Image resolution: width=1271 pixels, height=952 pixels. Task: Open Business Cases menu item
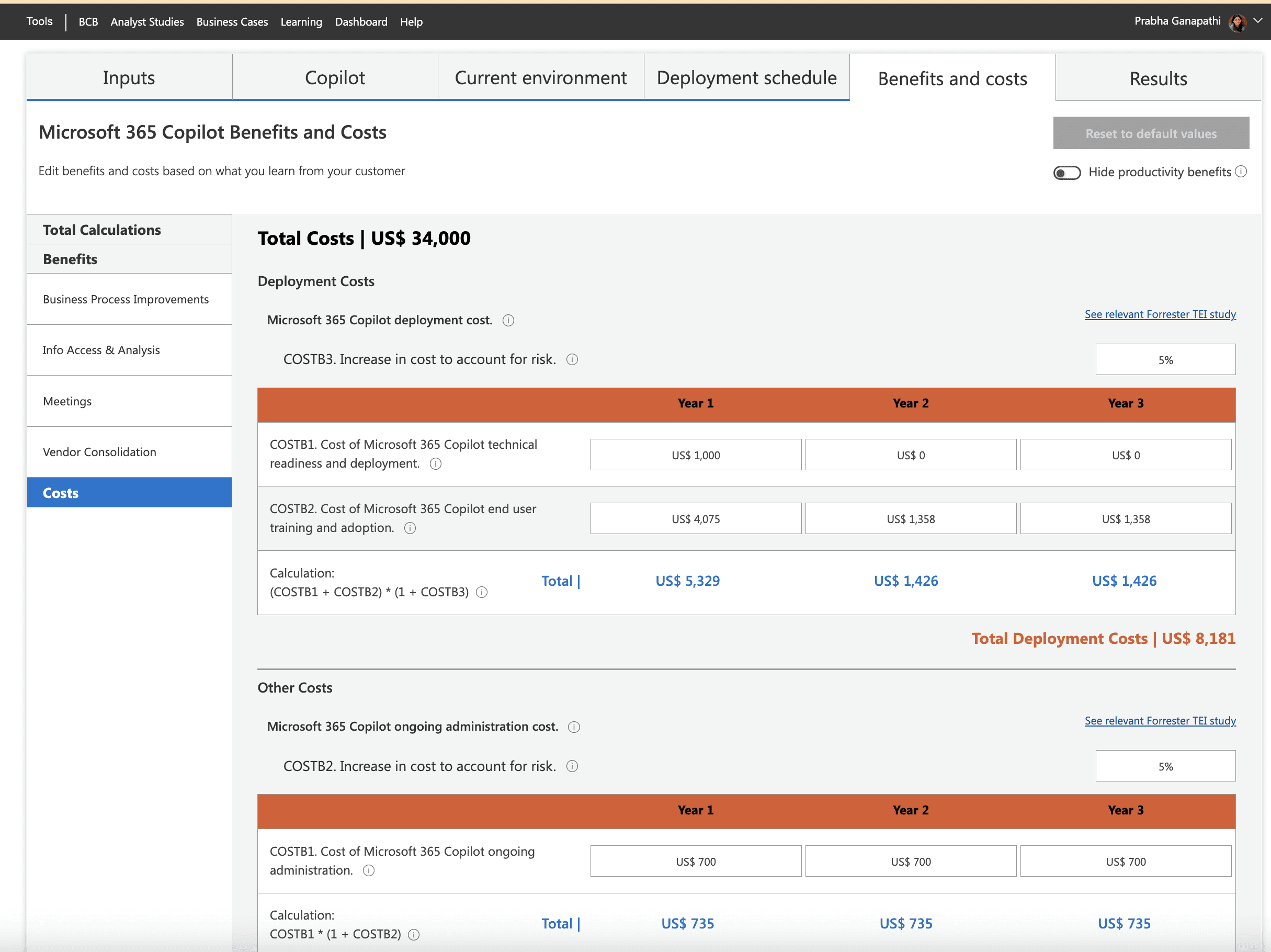[x=232, y=22]
